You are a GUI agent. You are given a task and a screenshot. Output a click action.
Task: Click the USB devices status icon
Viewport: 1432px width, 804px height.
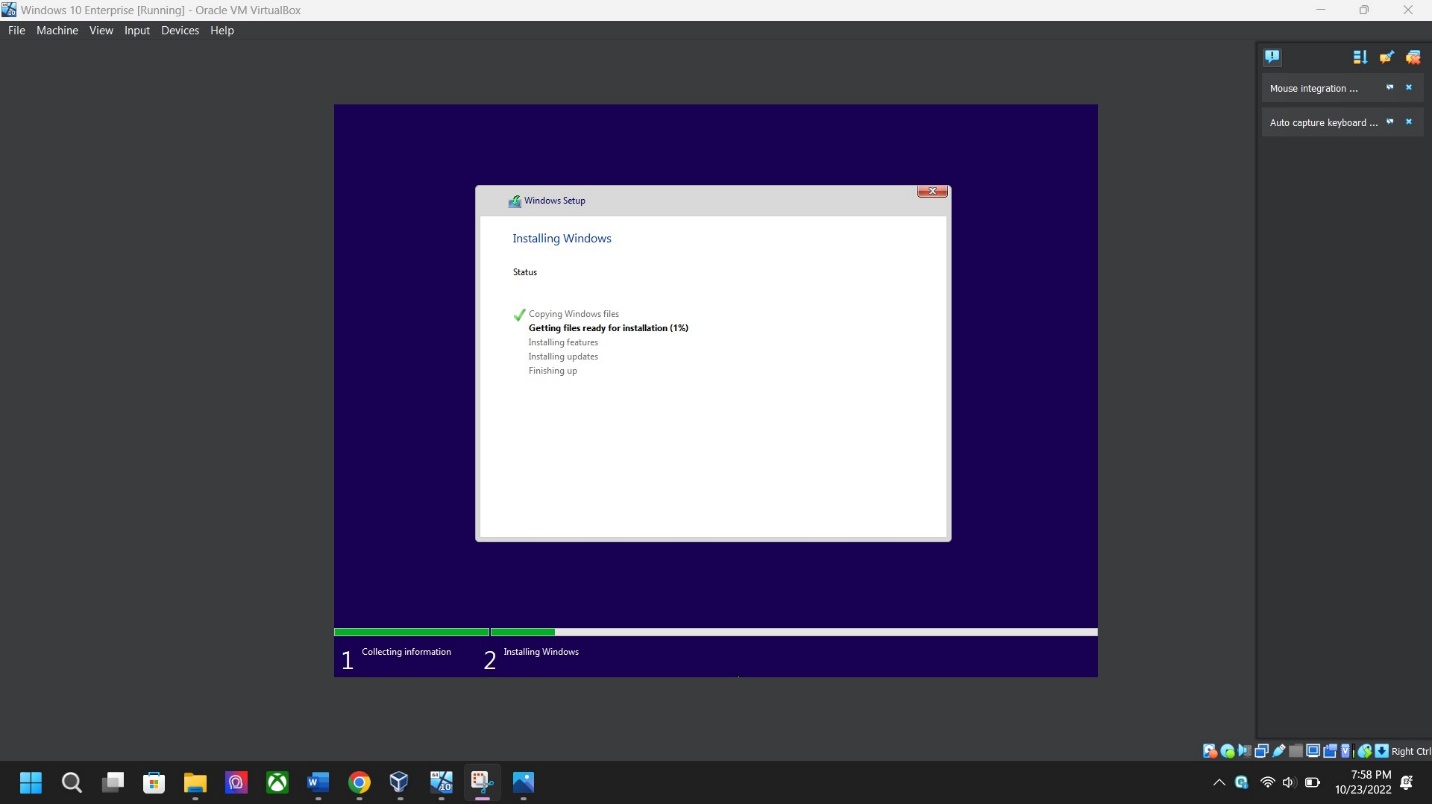tap(1278, 751)
